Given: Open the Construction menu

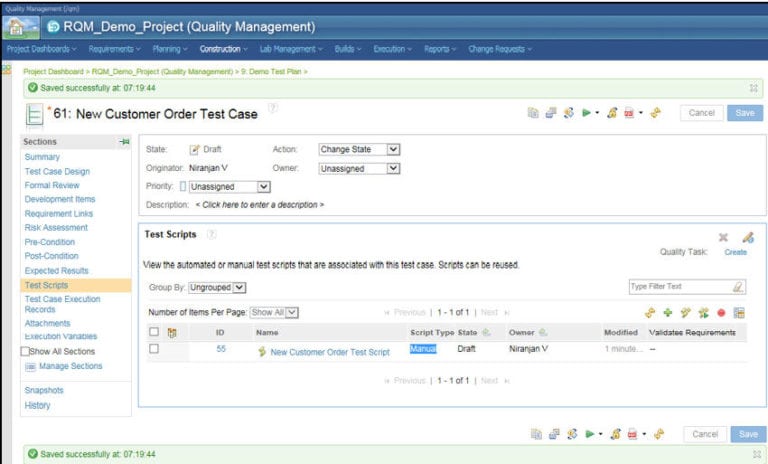Looking at the screenshot, I should 223,48.
